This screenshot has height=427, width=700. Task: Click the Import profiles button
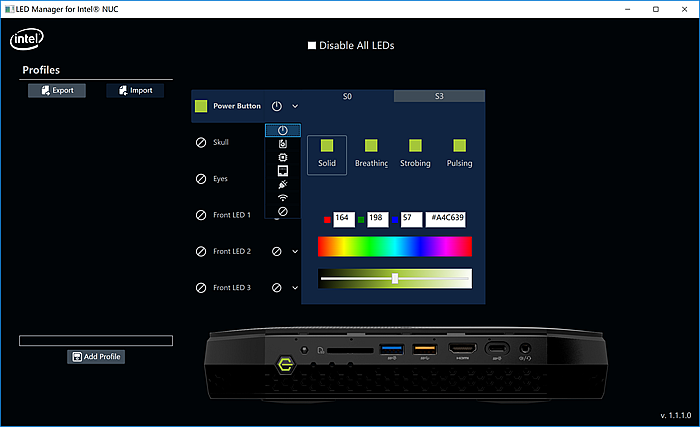[x=135, y=91]
